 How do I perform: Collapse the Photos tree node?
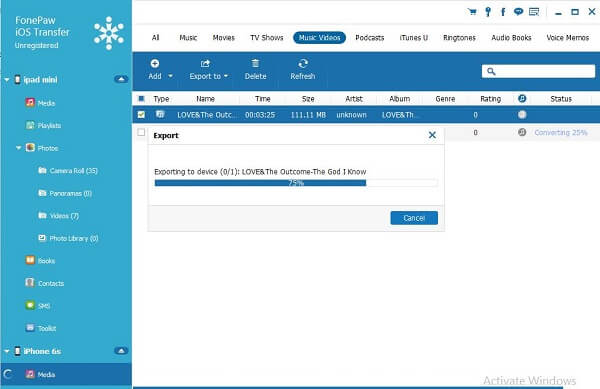18,148
